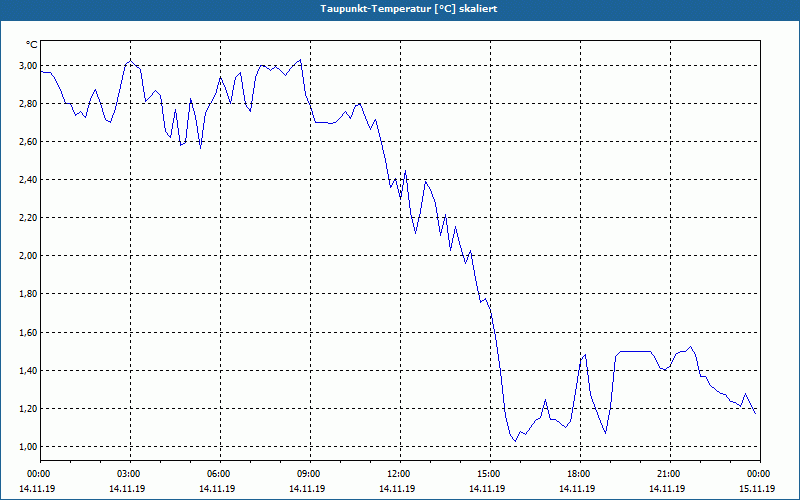
Task: Select the '2,80' y-axis value
Action: pyautogui.click(x=29, y=104)
